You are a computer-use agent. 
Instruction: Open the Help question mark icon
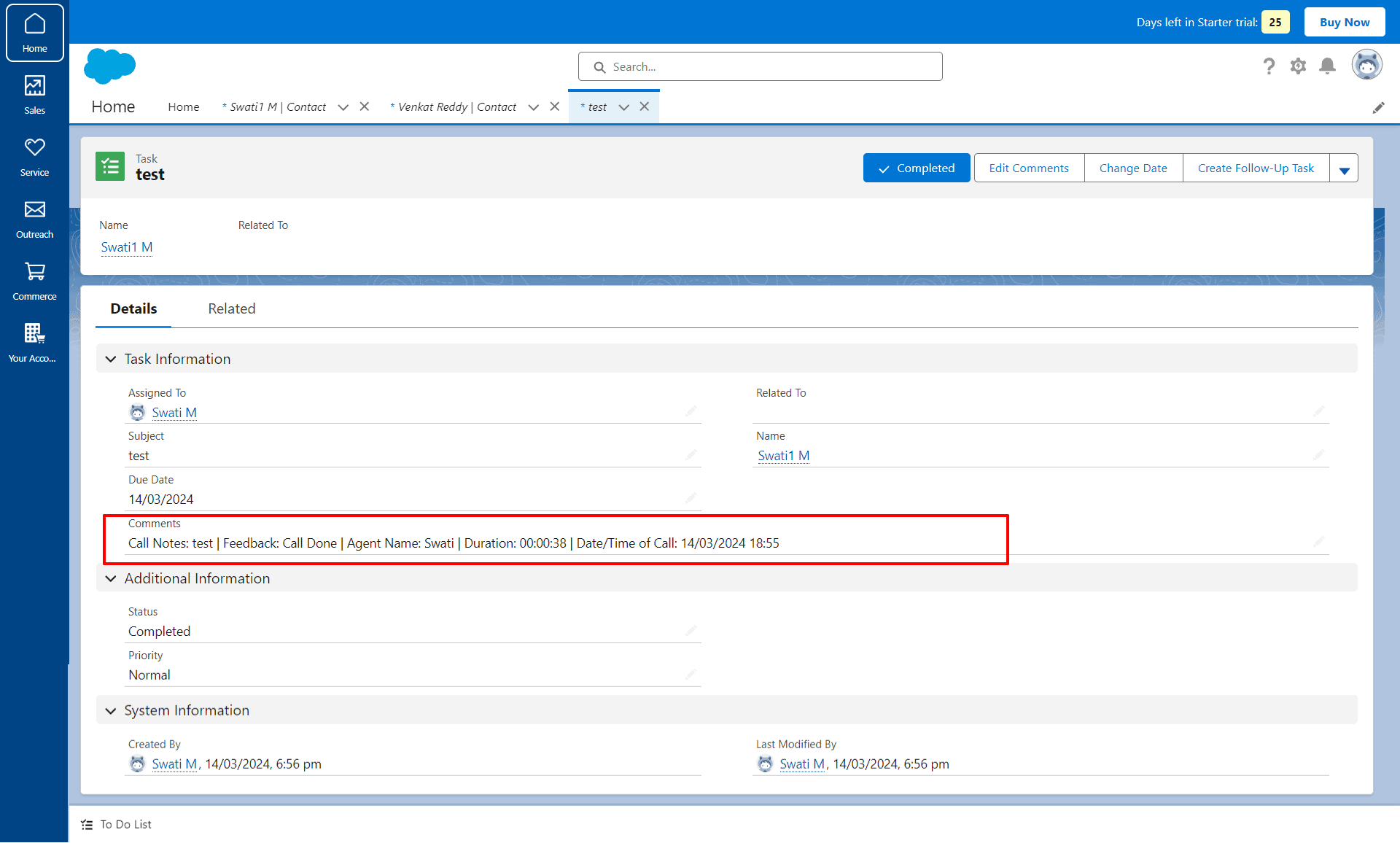pyautogui.click(x=1269, y=66)
